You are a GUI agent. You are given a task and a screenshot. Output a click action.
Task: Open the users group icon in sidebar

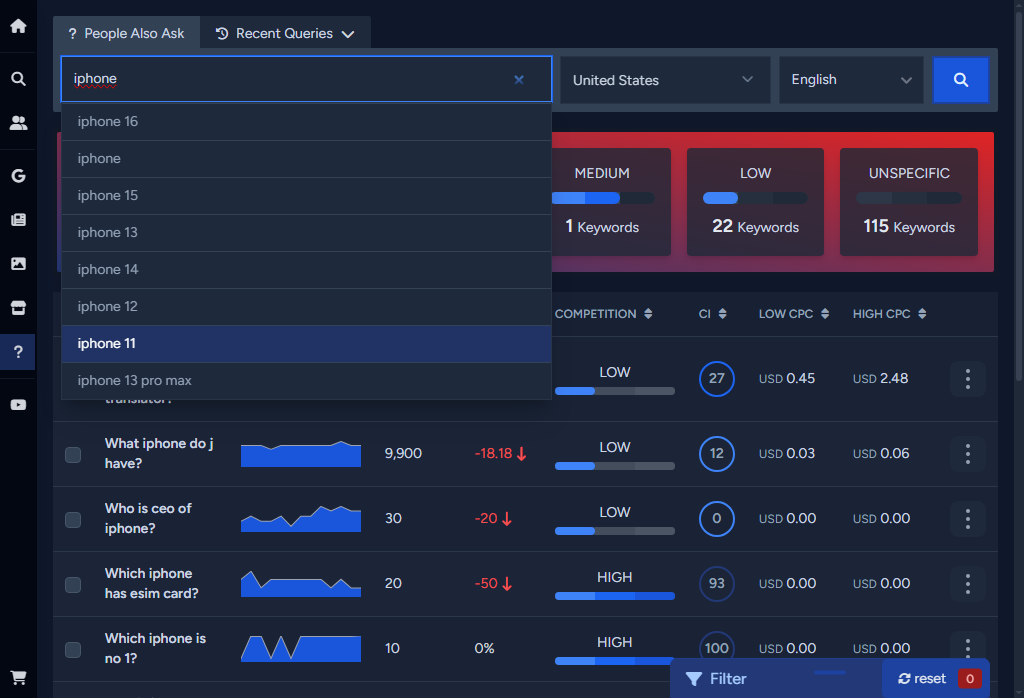(18, 123)
